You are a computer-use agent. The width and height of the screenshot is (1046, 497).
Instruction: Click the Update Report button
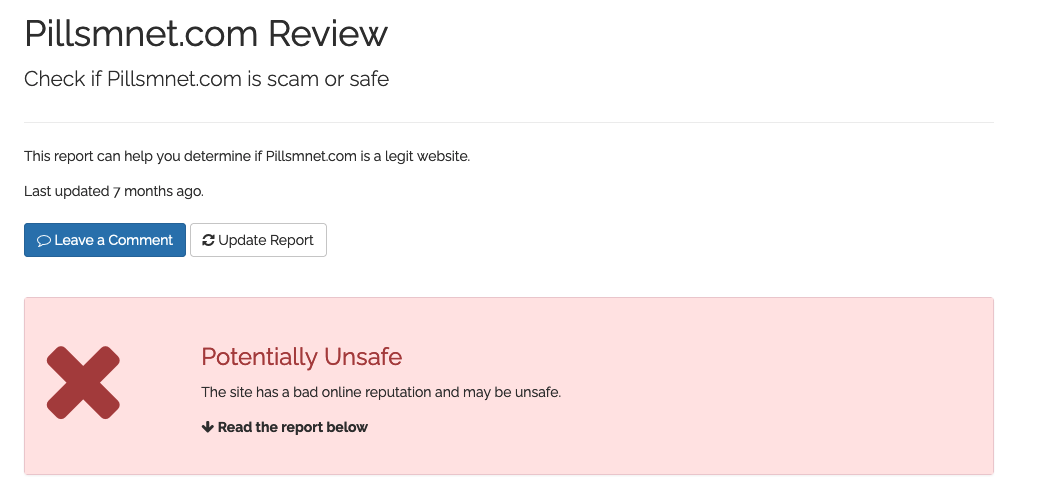(x=258, y=239)
